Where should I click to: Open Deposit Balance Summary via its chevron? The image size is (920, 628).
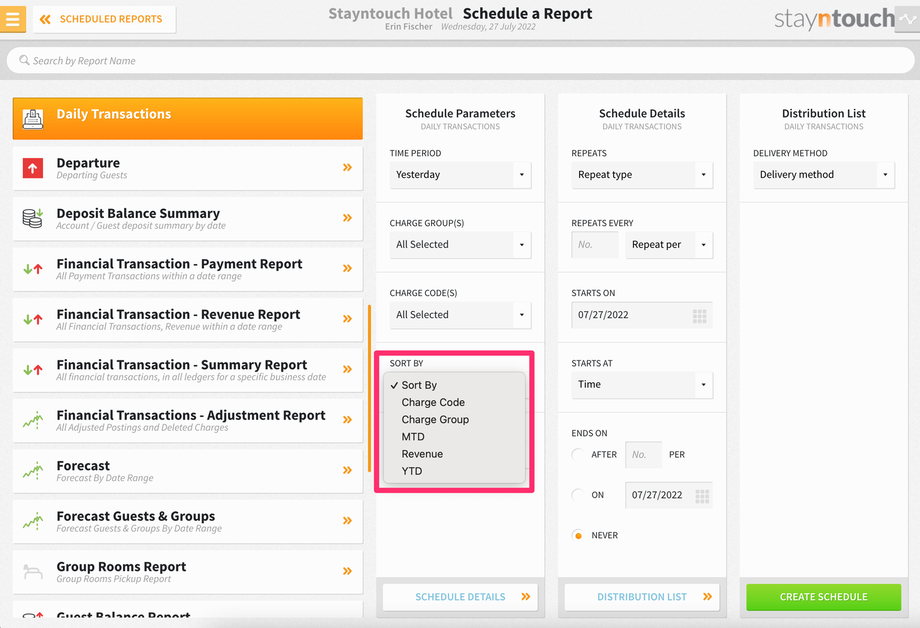coord(347,218)
